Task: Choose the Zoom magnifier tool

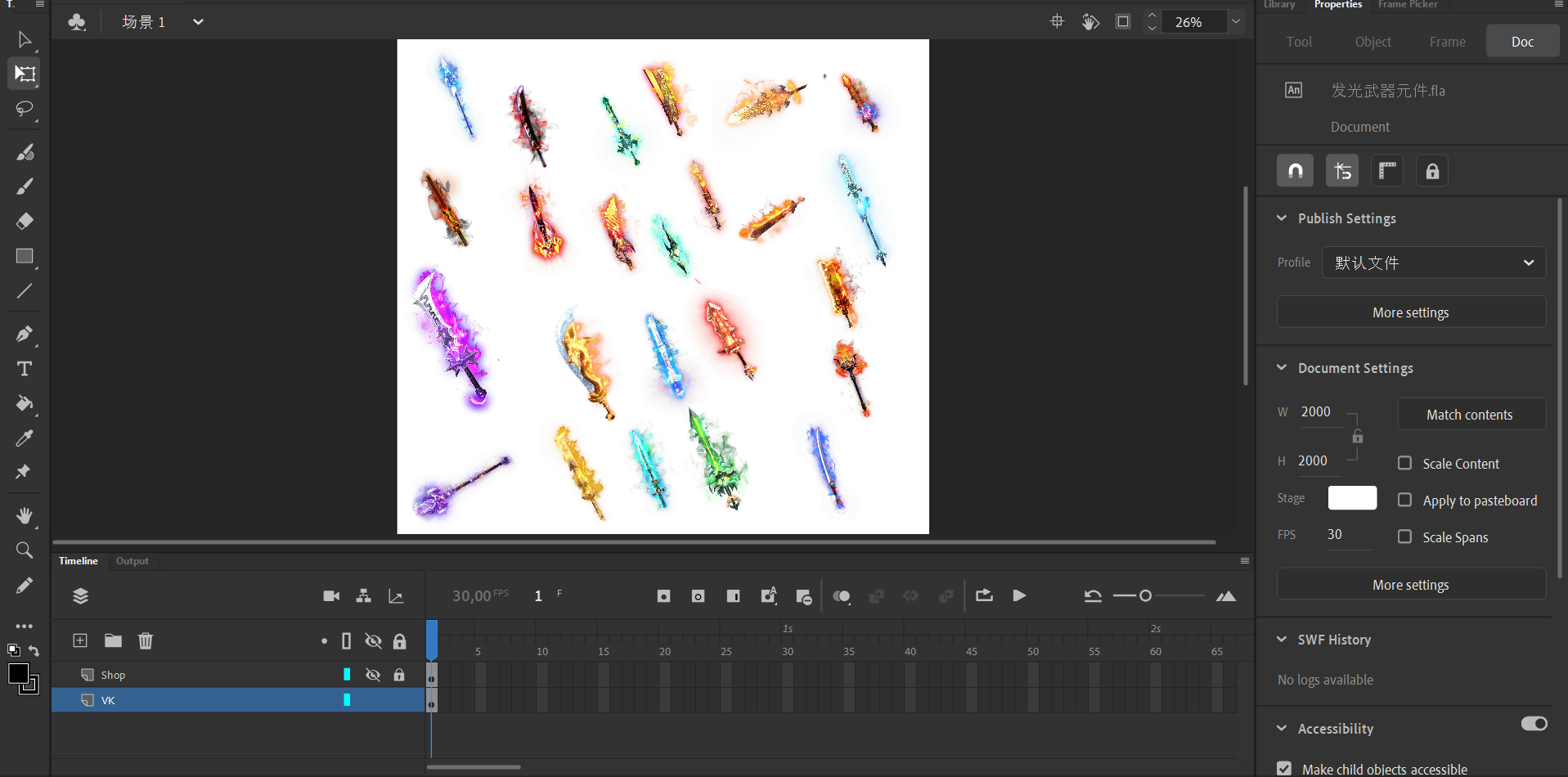Action: pos(25,550)
